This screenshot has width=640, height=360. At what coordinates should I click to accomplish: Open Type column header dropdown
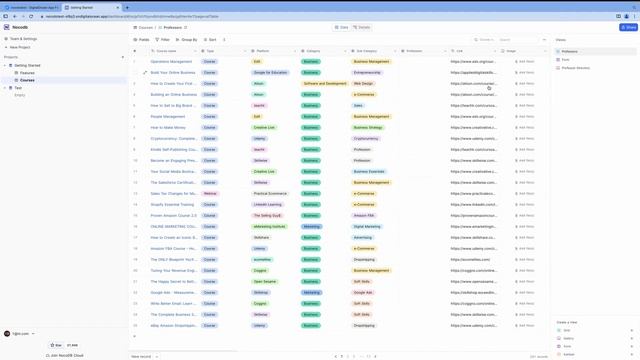coord(245,51)
